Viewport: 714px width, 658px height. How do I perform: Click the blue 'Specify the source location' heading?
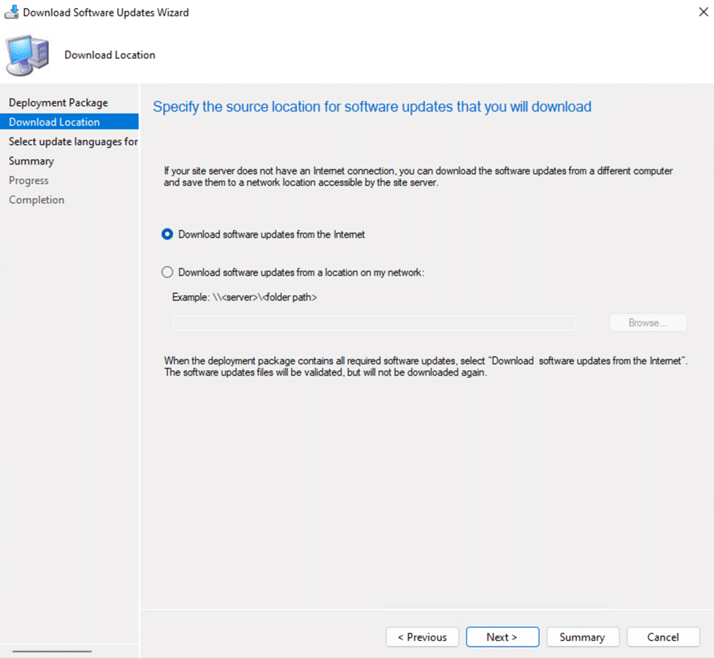[x=372, y=106]
